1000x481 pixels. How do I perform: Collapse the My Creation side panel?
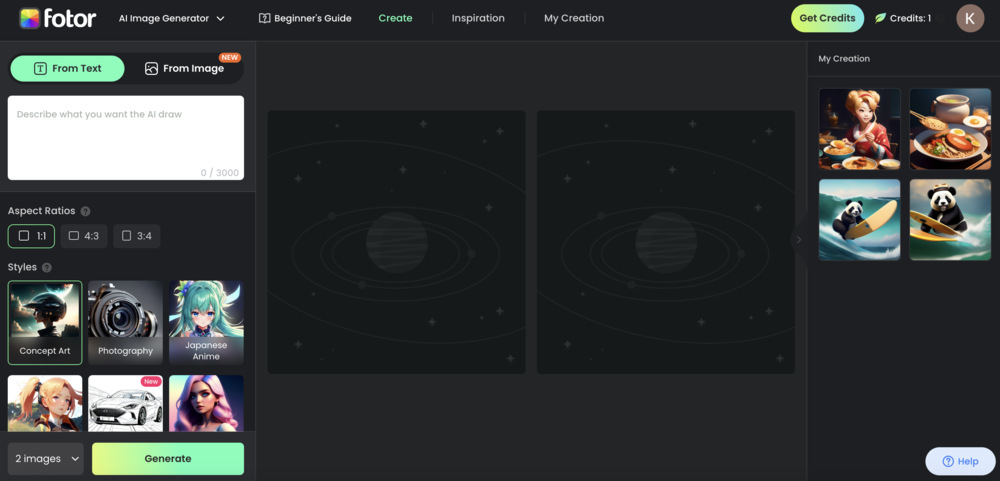tap(798, 239)
